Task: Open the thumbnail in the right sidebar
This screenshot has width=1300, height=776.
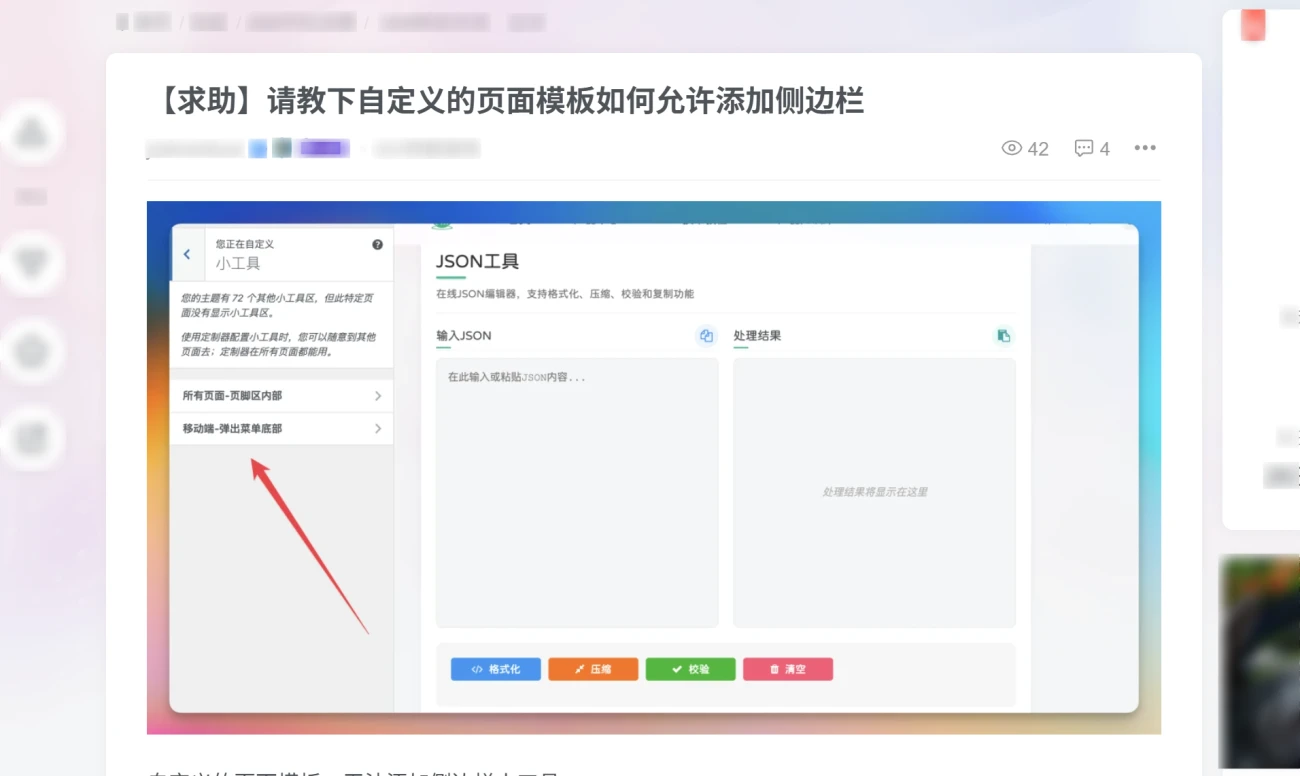Action: (x=1260, y=660)
